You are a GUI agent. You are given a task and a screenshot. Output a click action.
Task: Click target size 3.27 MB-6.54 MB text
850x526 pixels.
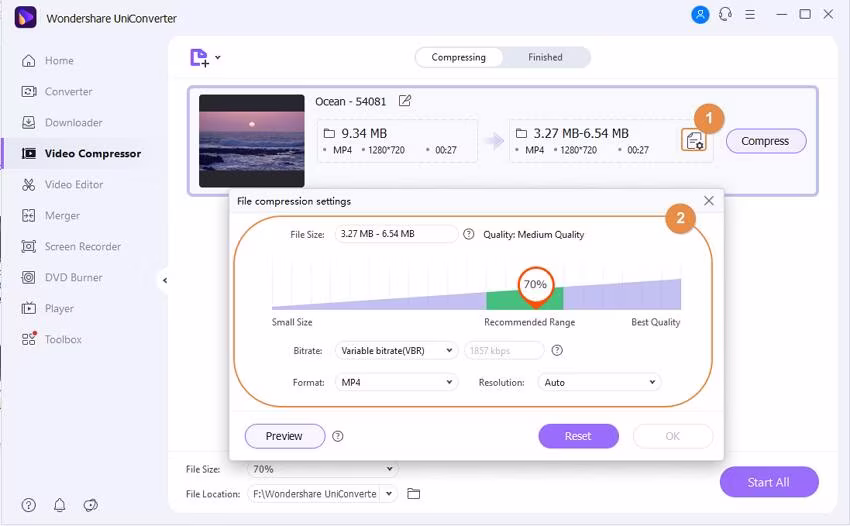pyautogui.click(x=581, y=133)
